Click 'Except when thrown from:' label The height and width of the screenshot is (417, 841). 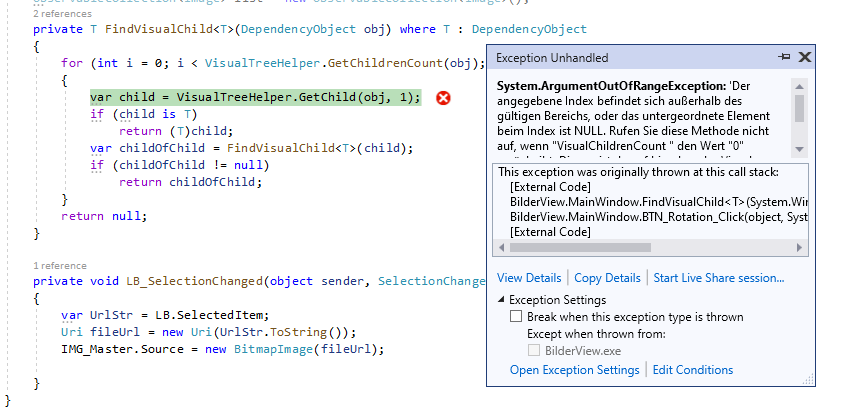point(596,334)
